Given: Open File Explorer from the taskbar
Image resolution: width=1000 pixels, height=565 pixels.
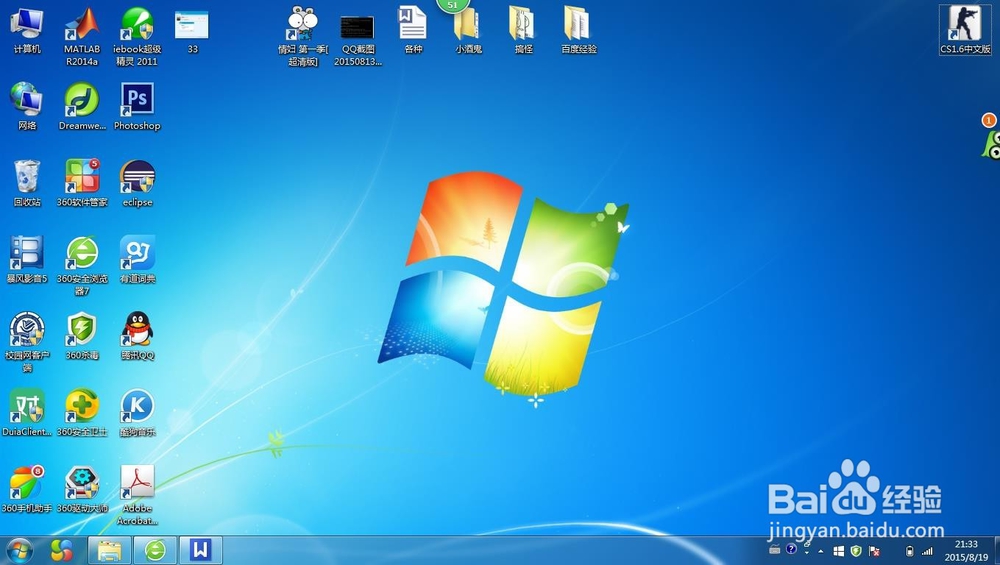Looking at the screenshot, I should 110,550.
